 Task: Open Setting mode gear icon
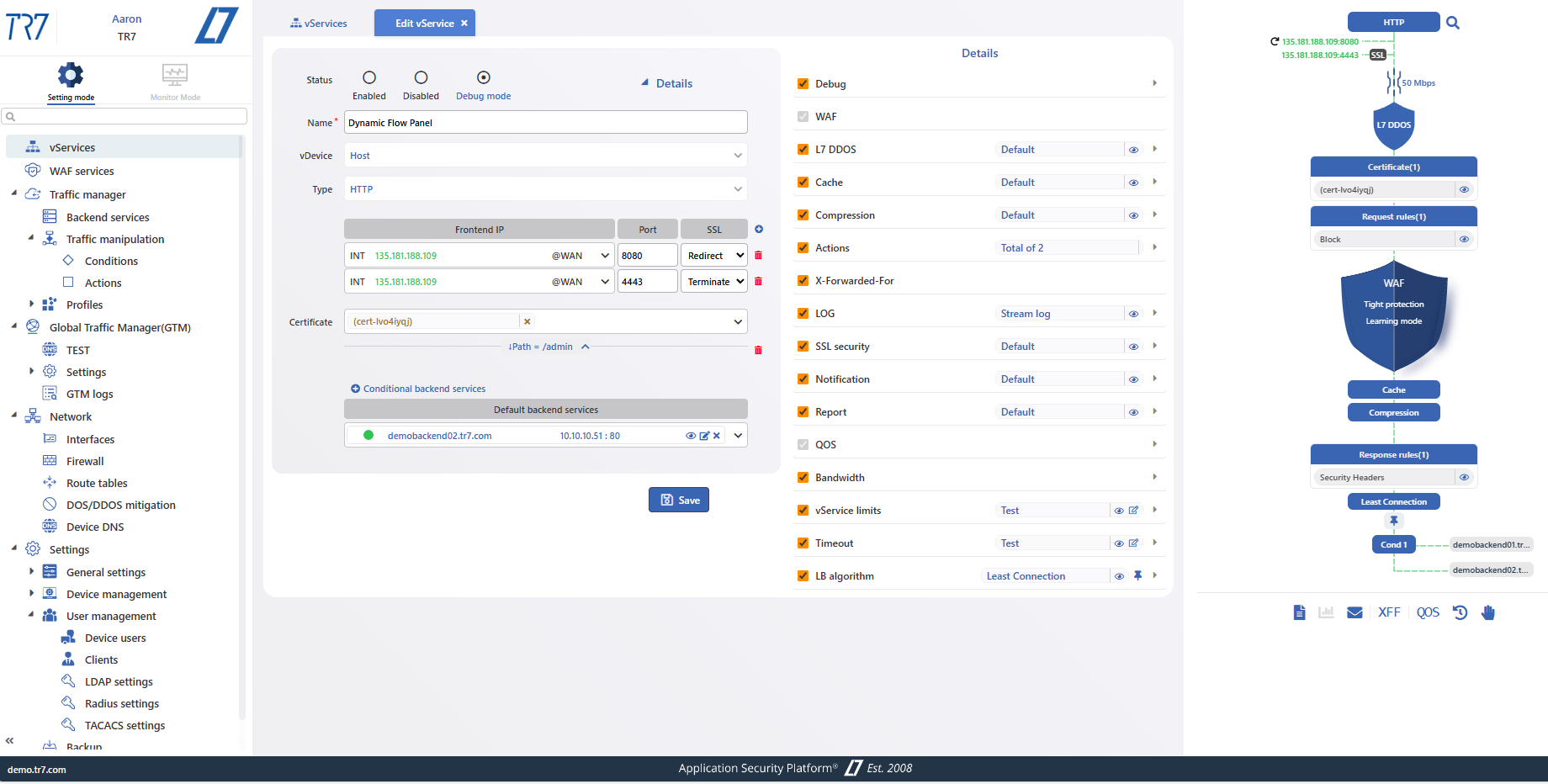(x=71, y=76)
